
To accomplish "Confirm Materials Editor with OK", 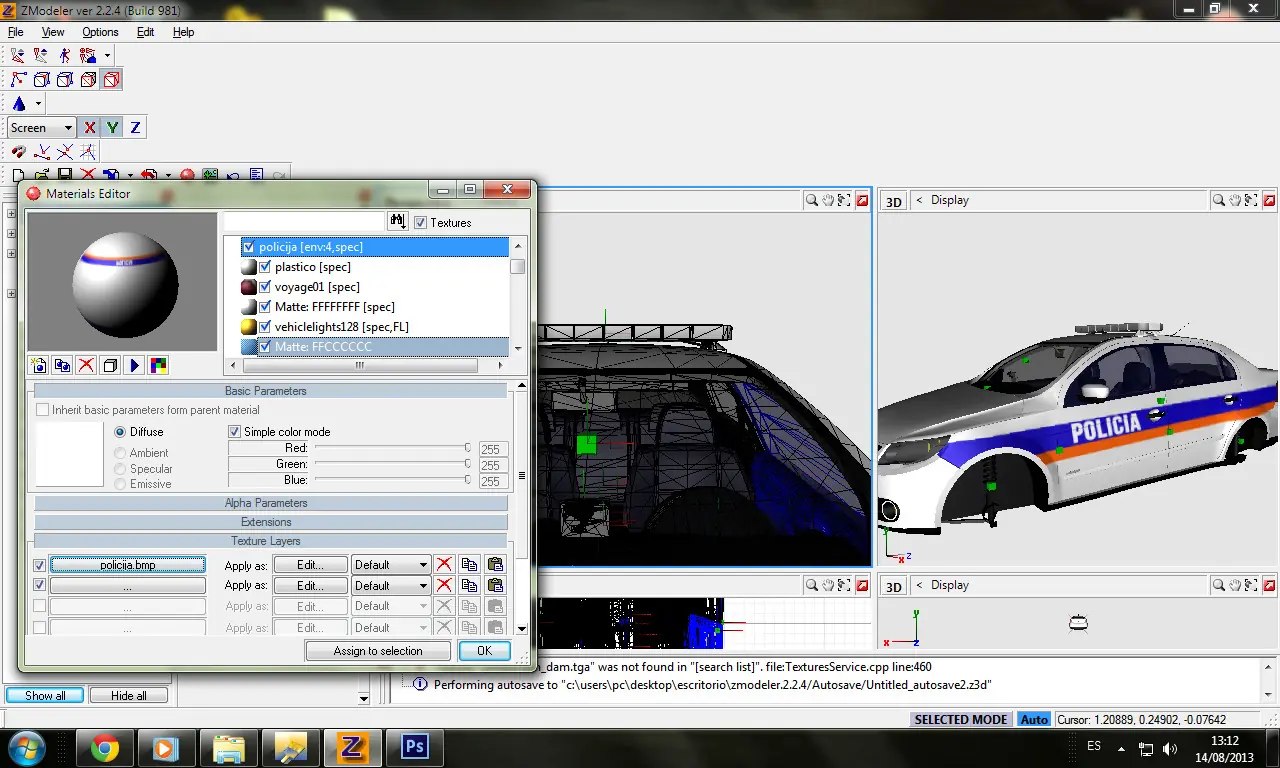I will point(484,651).
